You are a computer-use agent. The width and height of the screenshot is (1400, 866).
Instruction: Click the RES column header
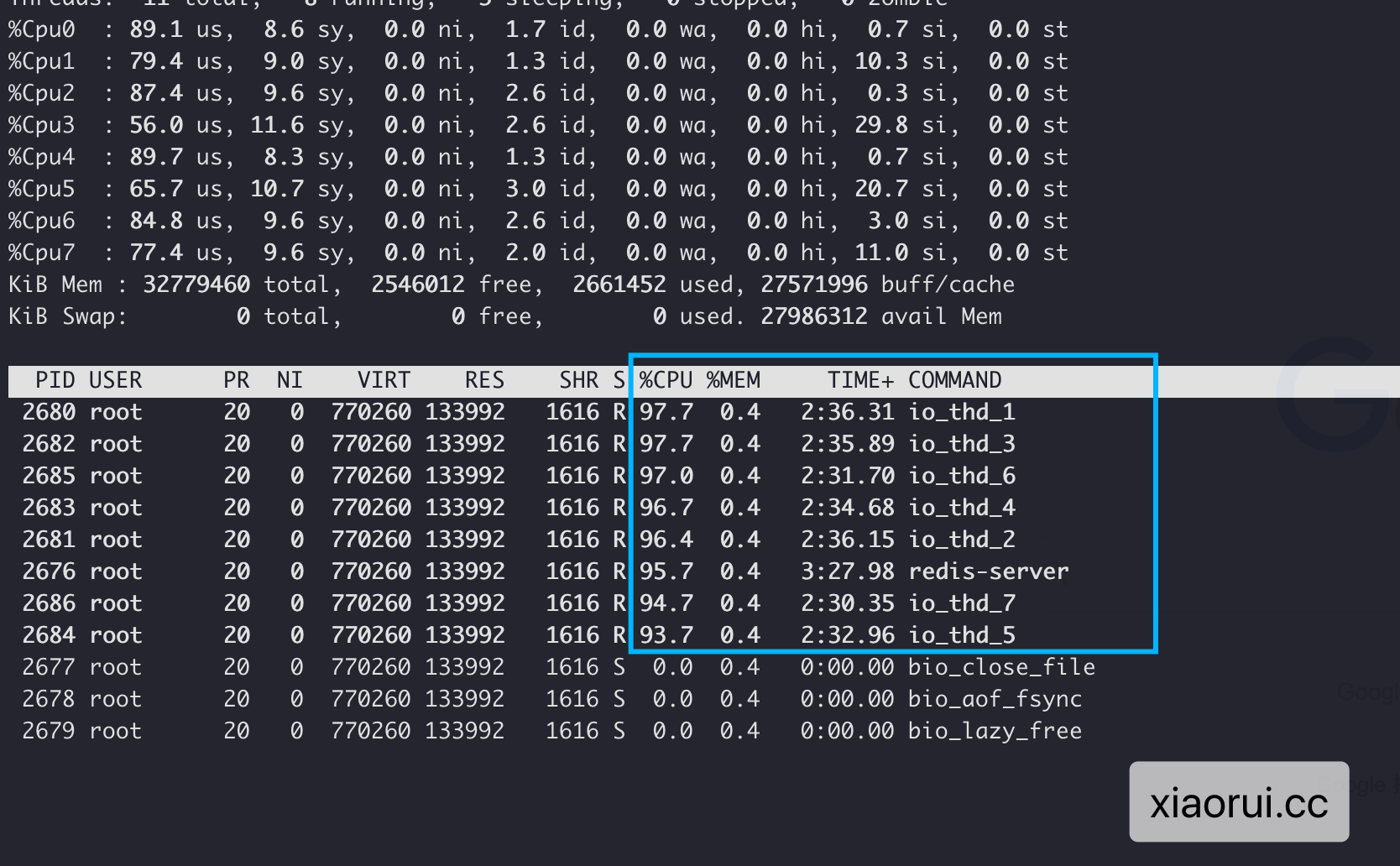coord(483,380)
